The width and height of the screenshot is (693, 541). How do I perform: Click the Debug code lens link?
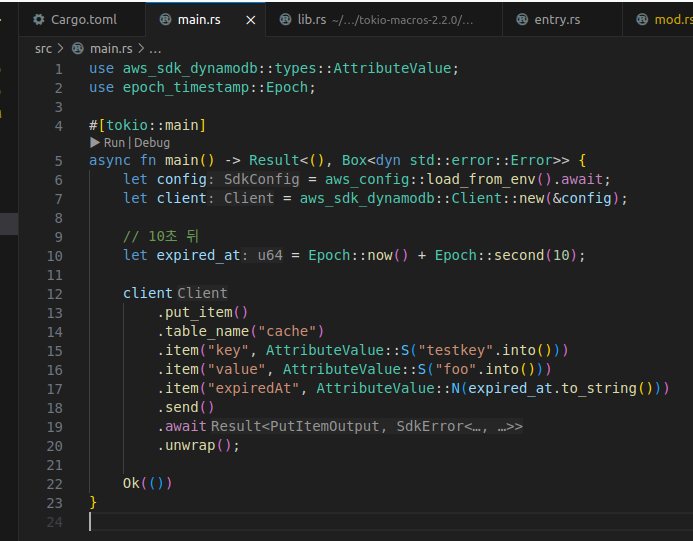(152, 143)
